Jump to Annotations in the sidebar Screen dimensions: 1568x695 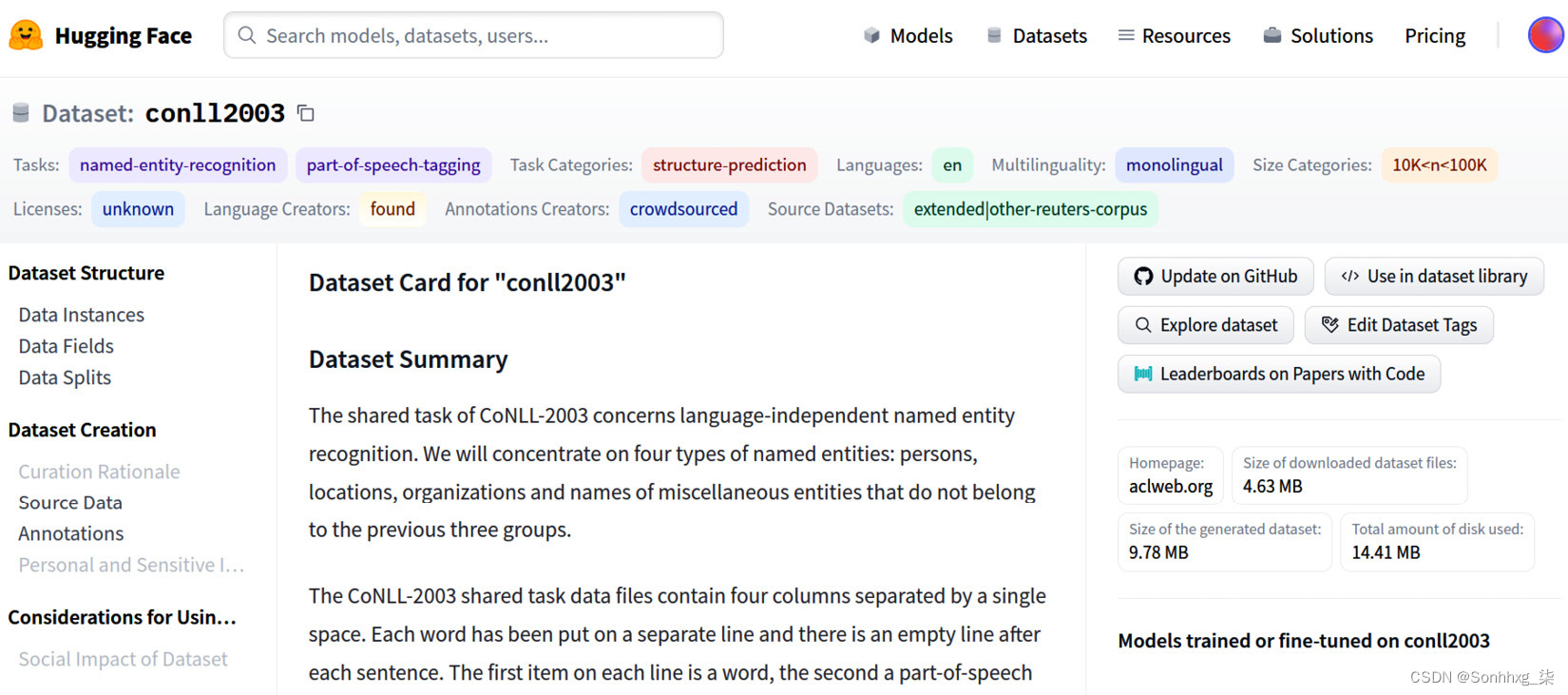(71, 533)
